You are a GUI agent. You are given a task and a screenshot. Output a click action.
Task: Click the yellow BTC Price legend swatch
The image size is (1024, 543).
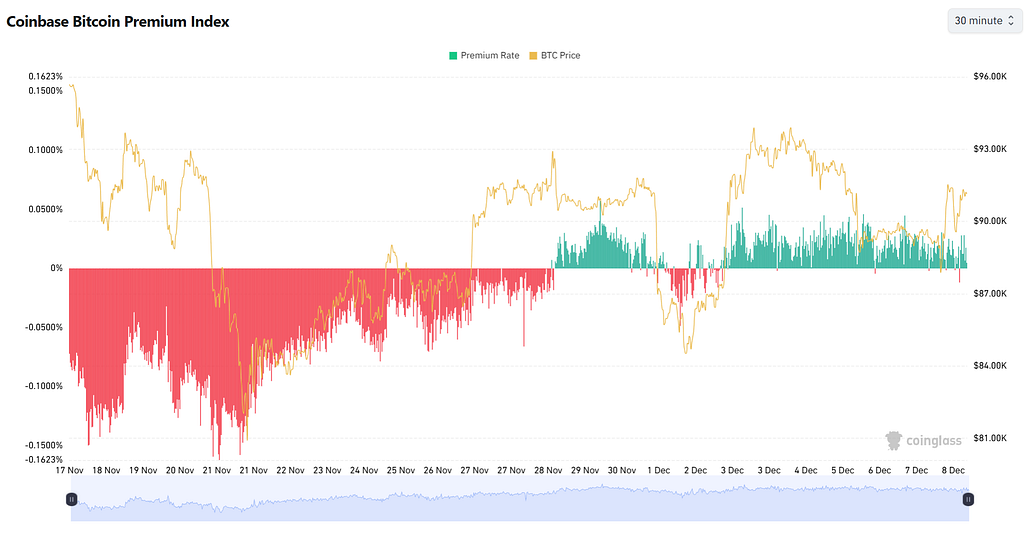click(533, 56)
